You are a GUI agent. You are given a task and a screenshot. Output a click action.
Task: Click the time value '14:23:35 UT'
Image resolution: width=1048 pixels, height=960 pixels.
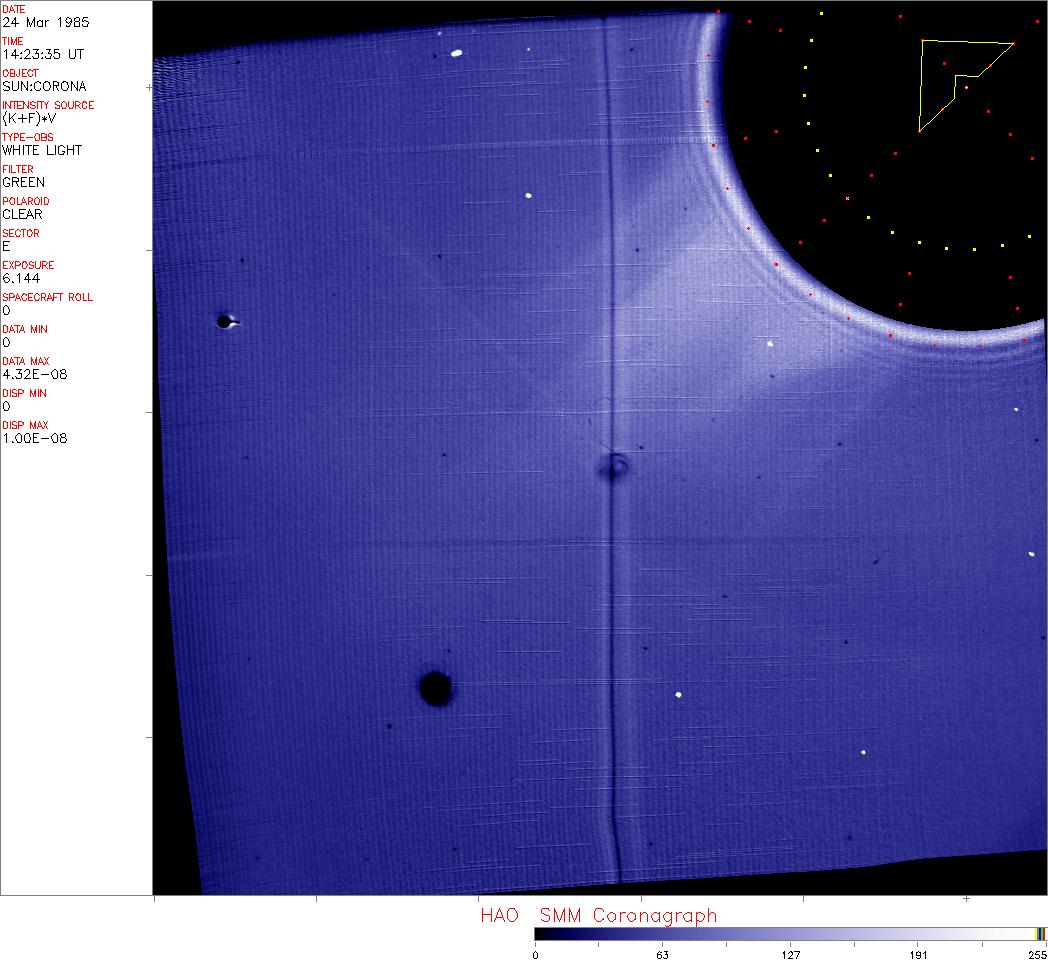(x=42, y=54)
